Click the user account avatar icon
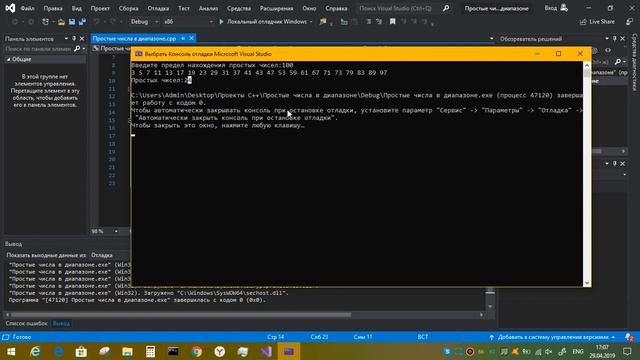The image size is (640, 360). 564,8
